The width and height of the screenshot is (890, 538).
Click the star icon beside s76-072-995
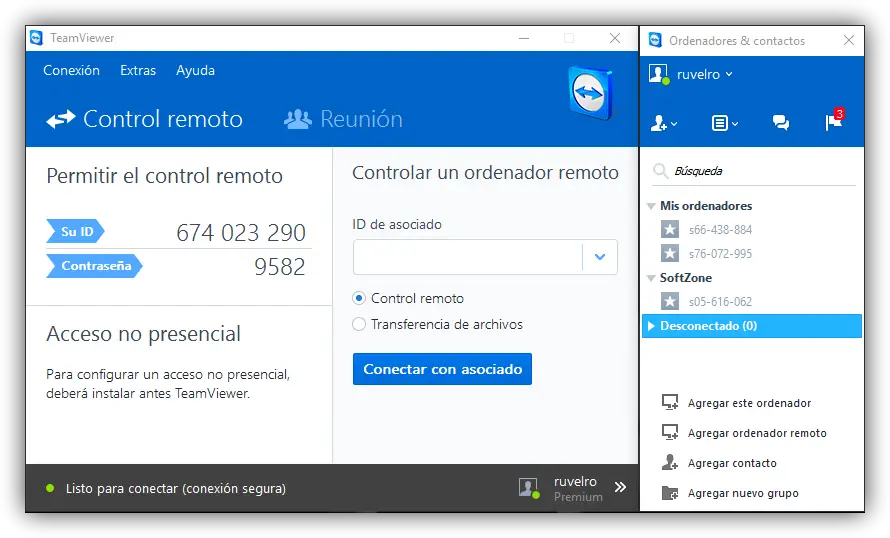click(670, 253)
